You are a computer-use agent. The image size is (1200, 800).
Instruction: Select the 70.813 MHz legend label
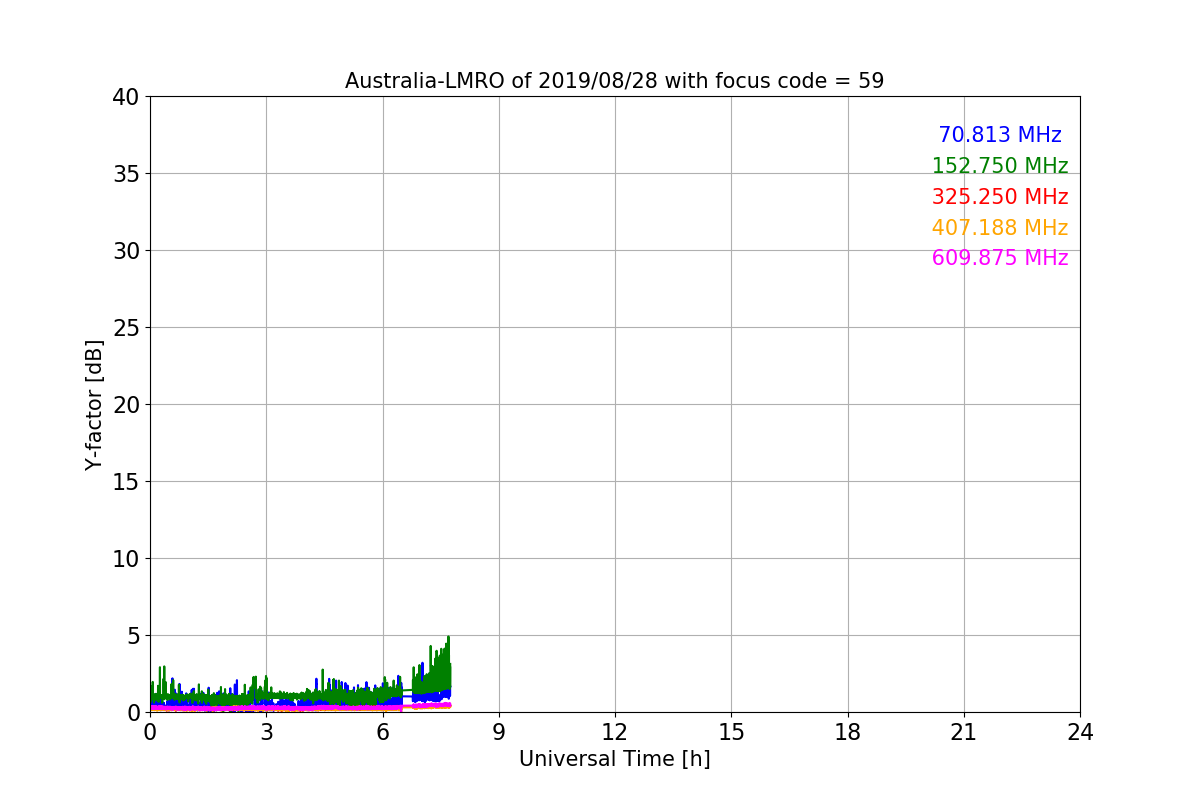click(1000, 135)
